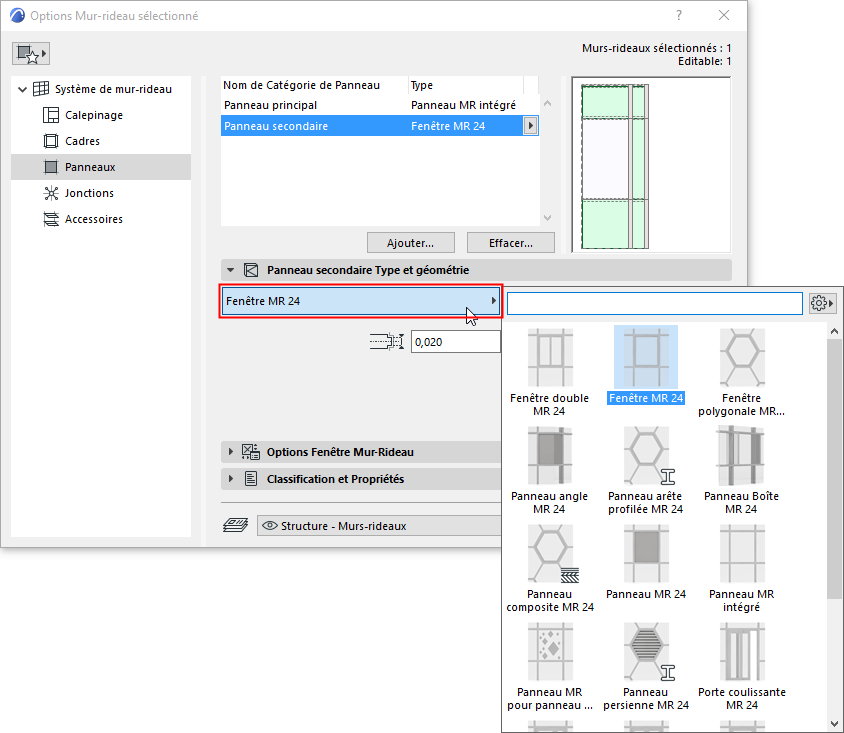Open the Calepinage page

click(x=94, y=115)
